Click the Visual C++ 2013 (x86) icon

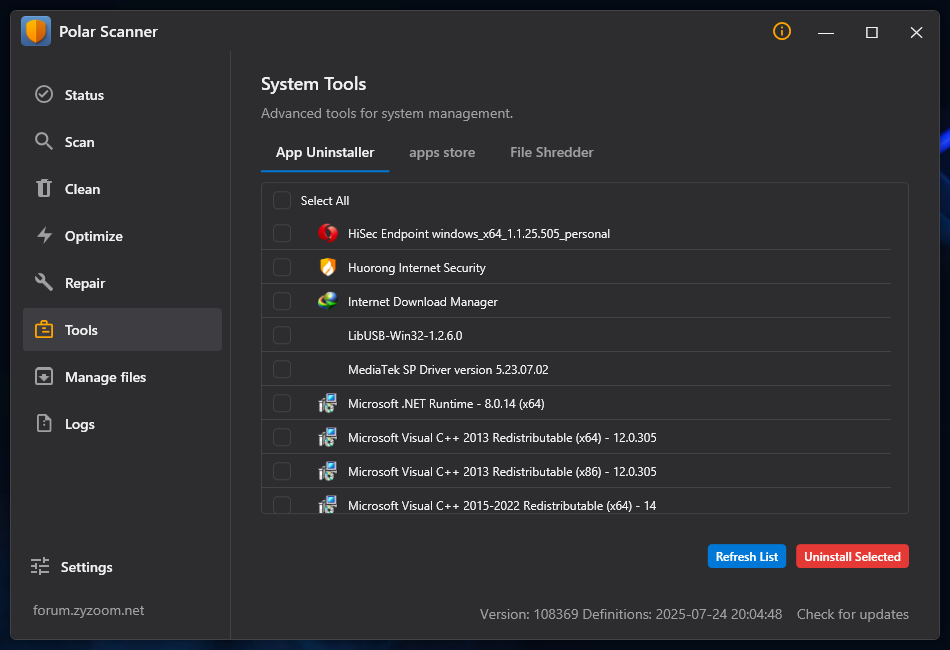coord(328,471)
